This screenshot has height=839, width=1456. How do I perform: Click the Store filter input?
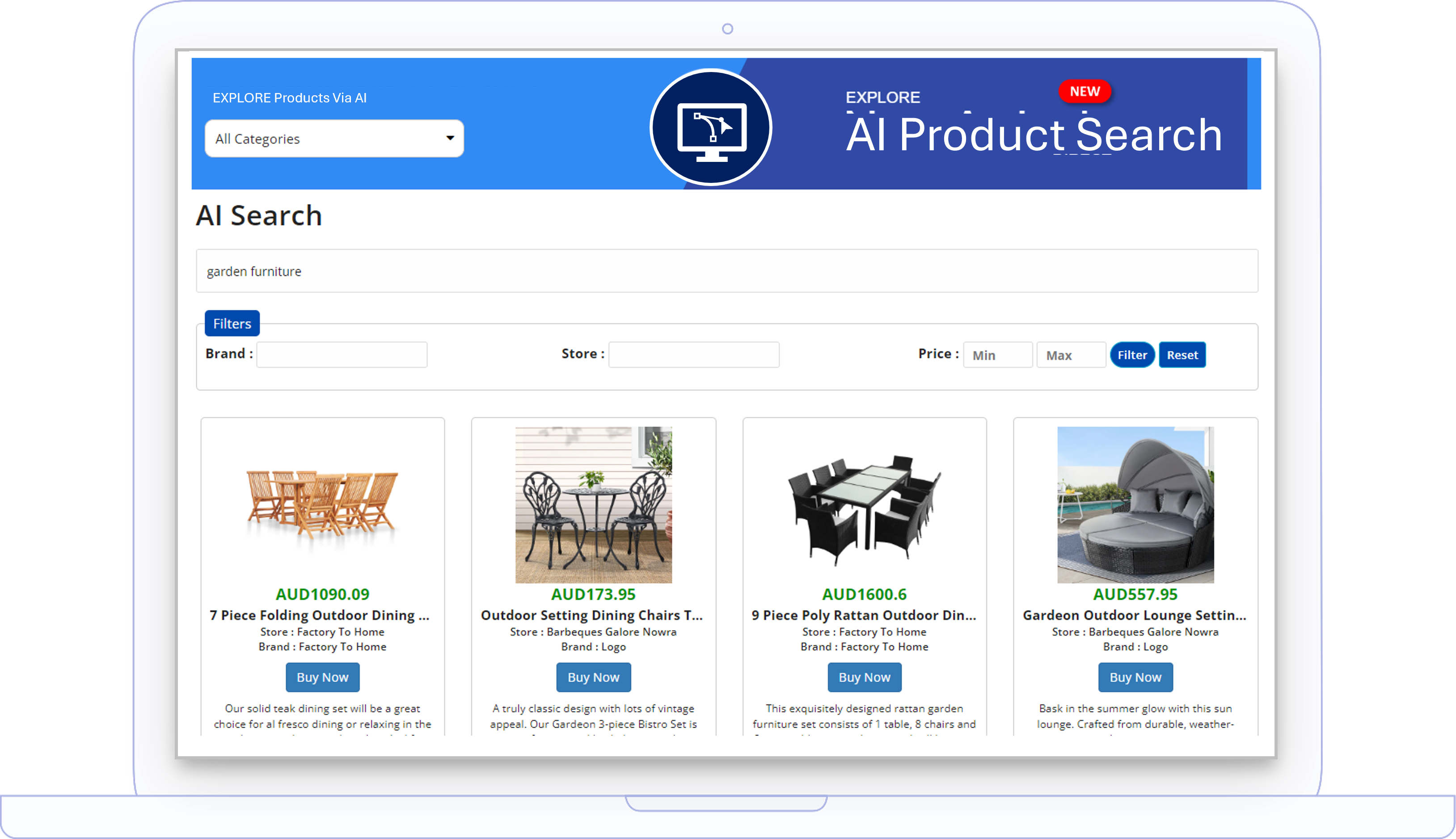coord(693,354)
